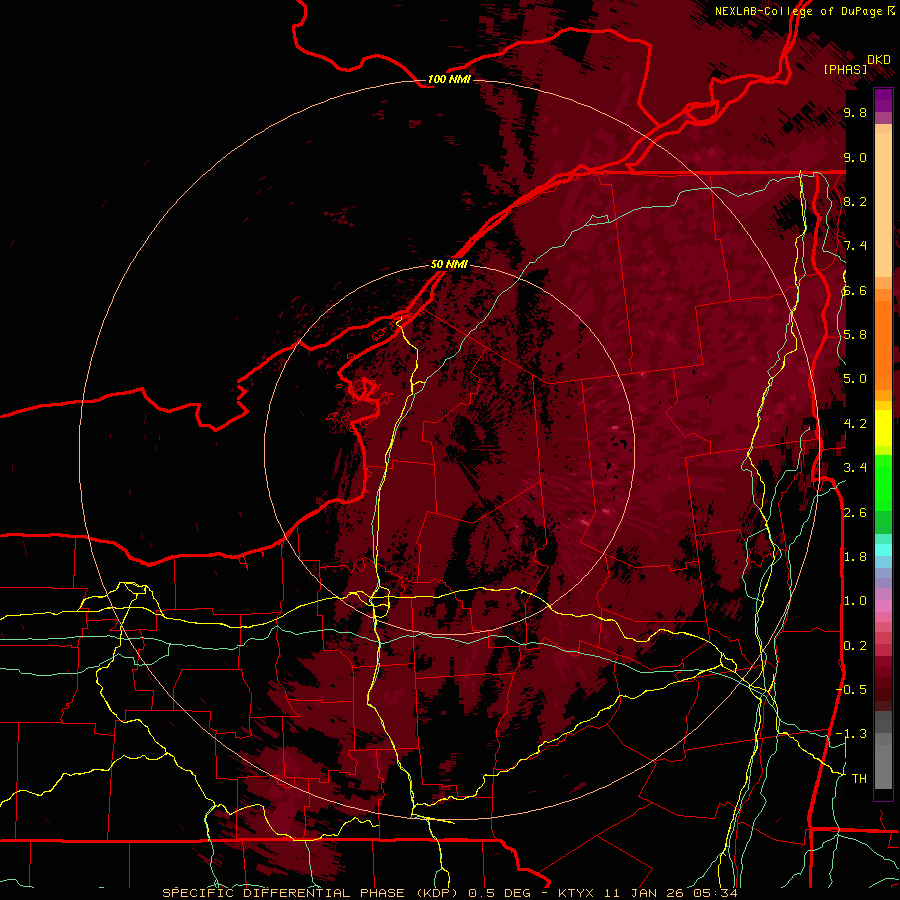The height and width of the screenshot is (900, 900).
Task: Click the 05:34 timestamp text
Action: (x=718, y=893)
